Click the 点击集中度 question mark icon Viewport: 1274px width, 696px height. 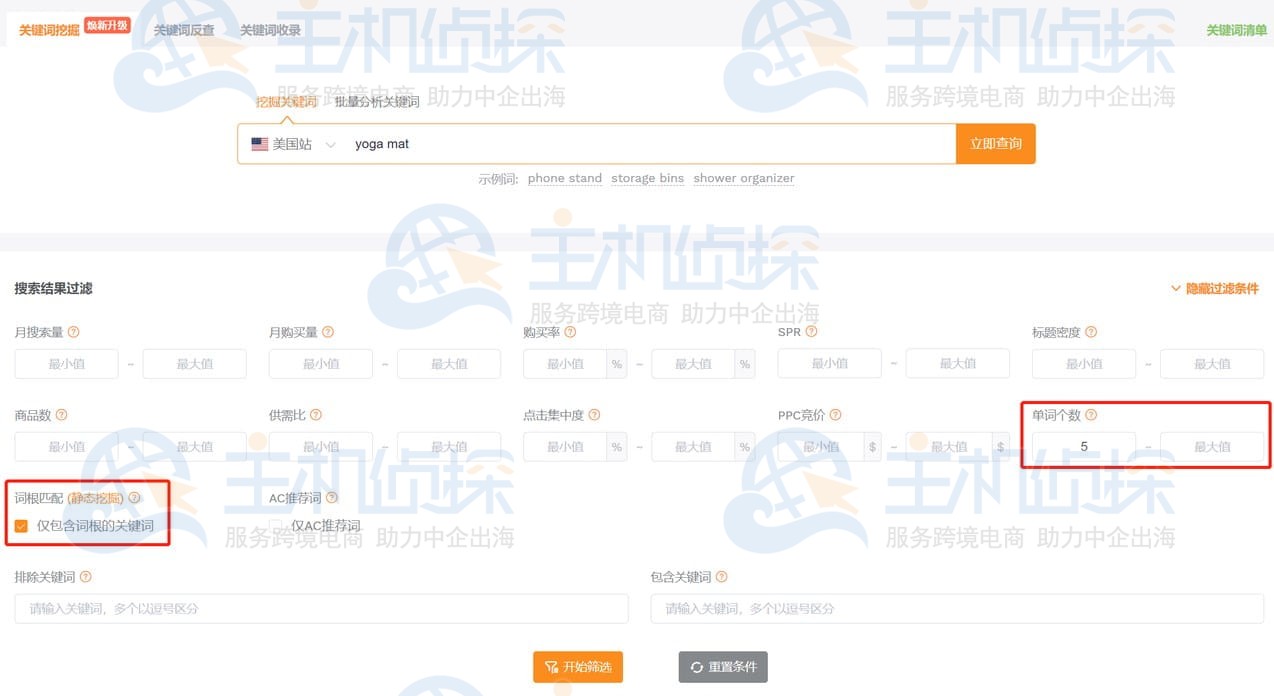[x=595, y=414]
